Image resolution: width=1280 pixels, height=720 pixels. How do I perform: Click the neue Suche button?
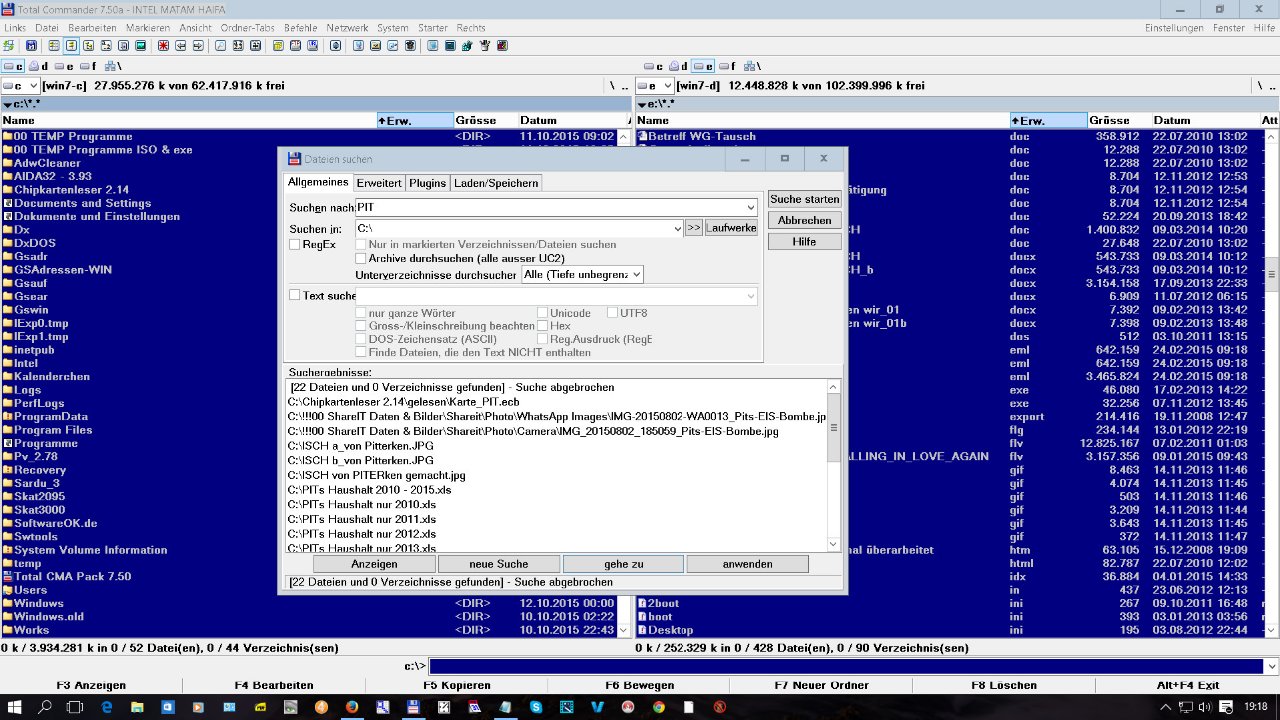pyautogui.click(x=498, y=564)
